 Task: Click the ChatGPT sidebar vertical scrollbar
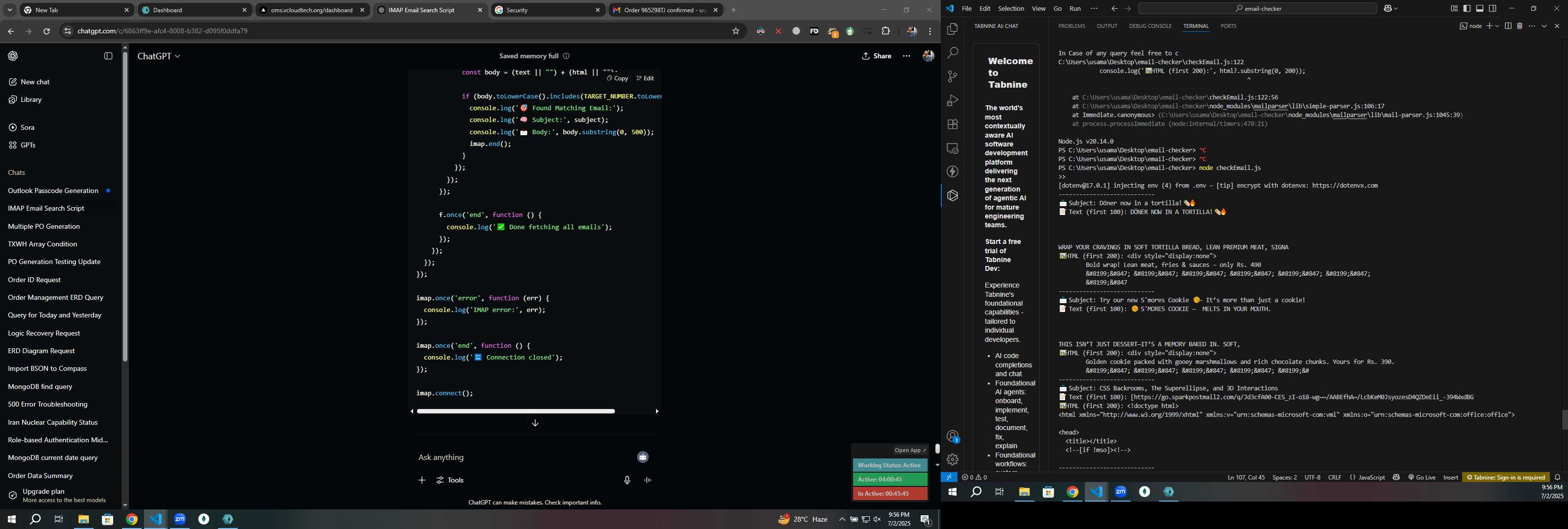(x=125, y=207)
